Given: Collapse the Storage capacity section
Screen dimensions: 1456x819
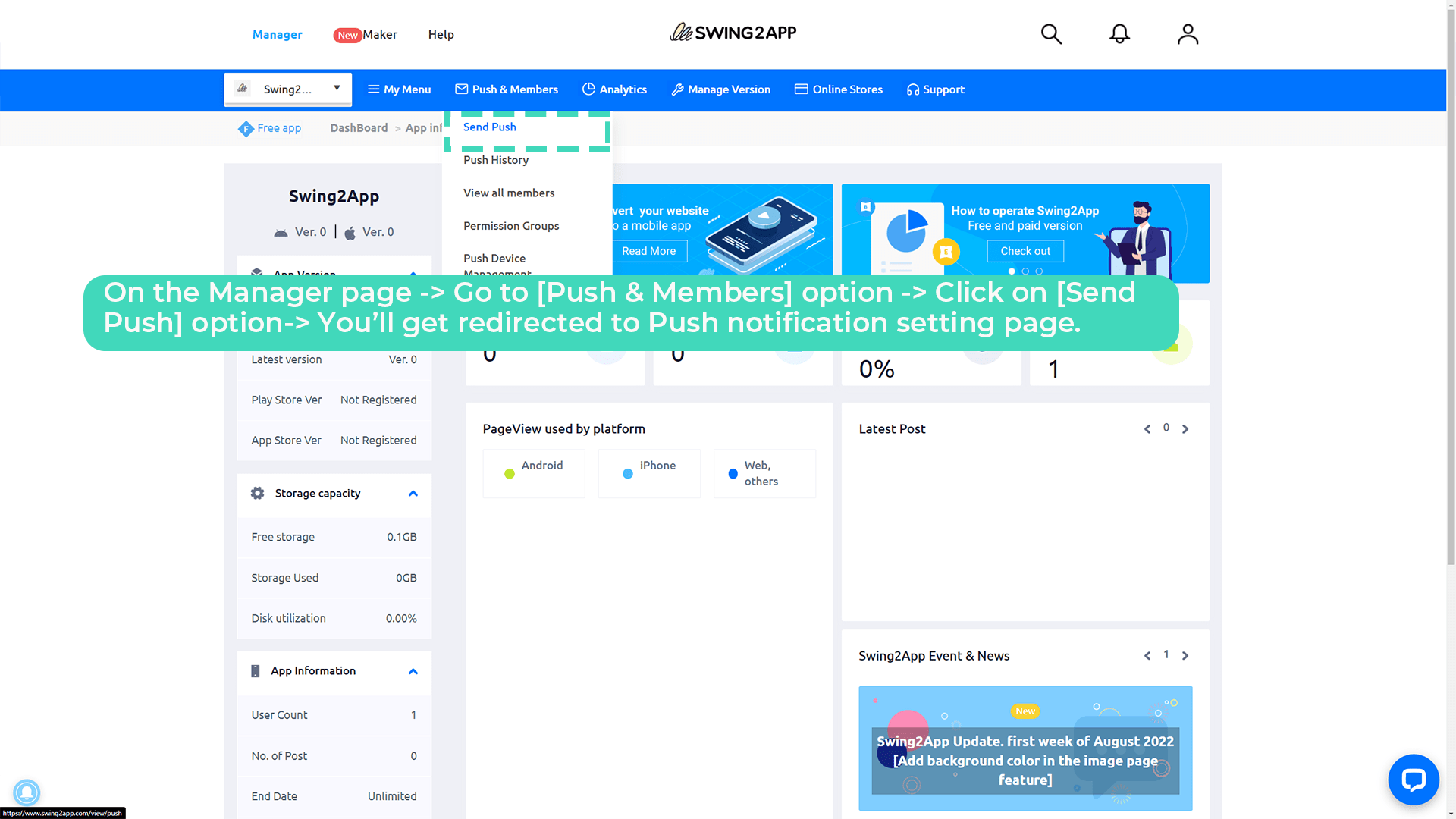Looking at the screenshot, I should click(x=413, y=494).
